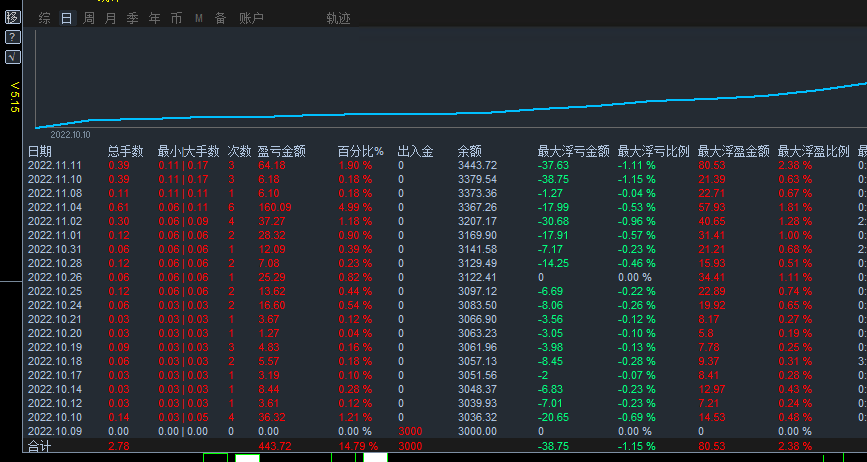Click the 最小|大手数 column header
The image size is (867, 462).
click(189, 151)
